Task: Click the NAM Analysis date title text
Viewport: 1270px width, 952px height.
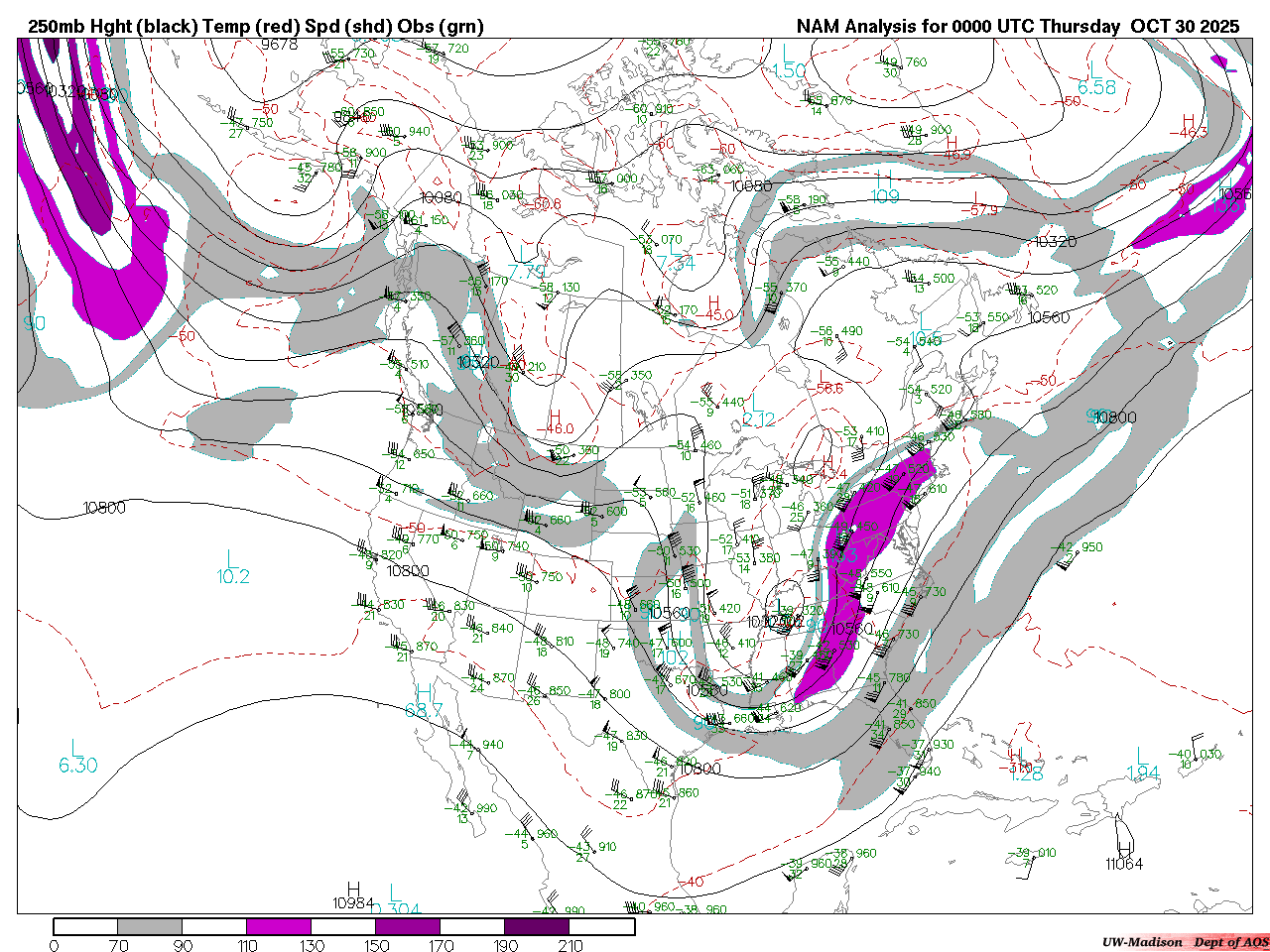Action: point(1018,27)
